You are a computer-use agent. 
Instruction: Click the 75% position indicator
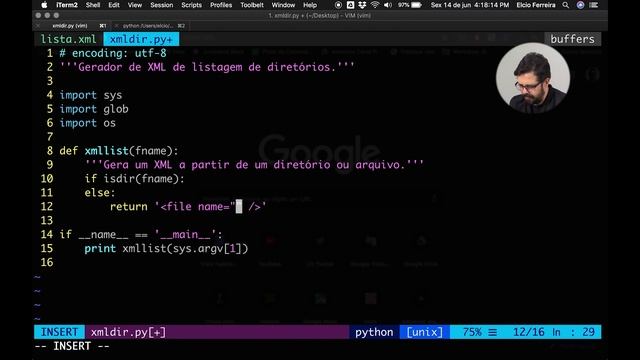[472, 332]
